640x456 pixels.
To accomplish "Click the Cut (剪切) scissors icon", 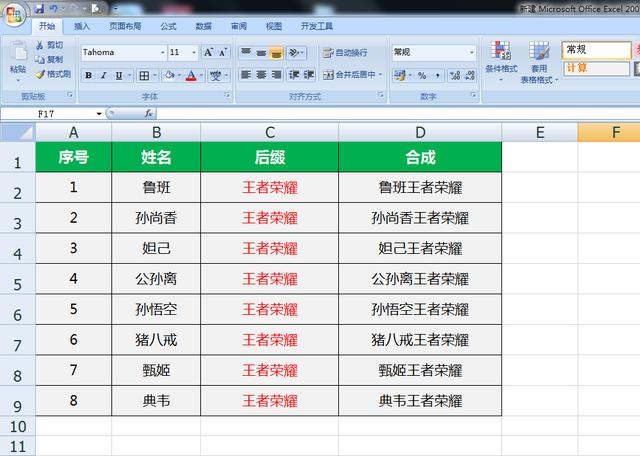I will click(40, 45).
